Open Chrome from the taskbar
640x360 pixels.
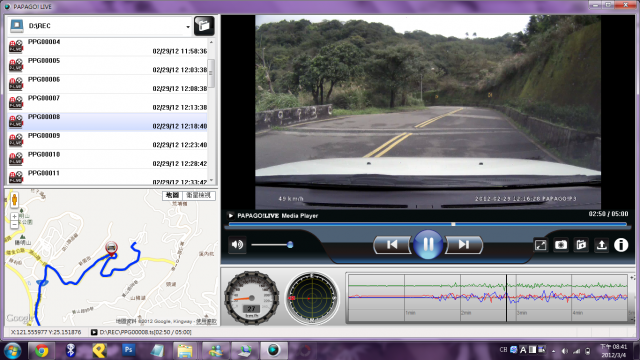(41, 351)
